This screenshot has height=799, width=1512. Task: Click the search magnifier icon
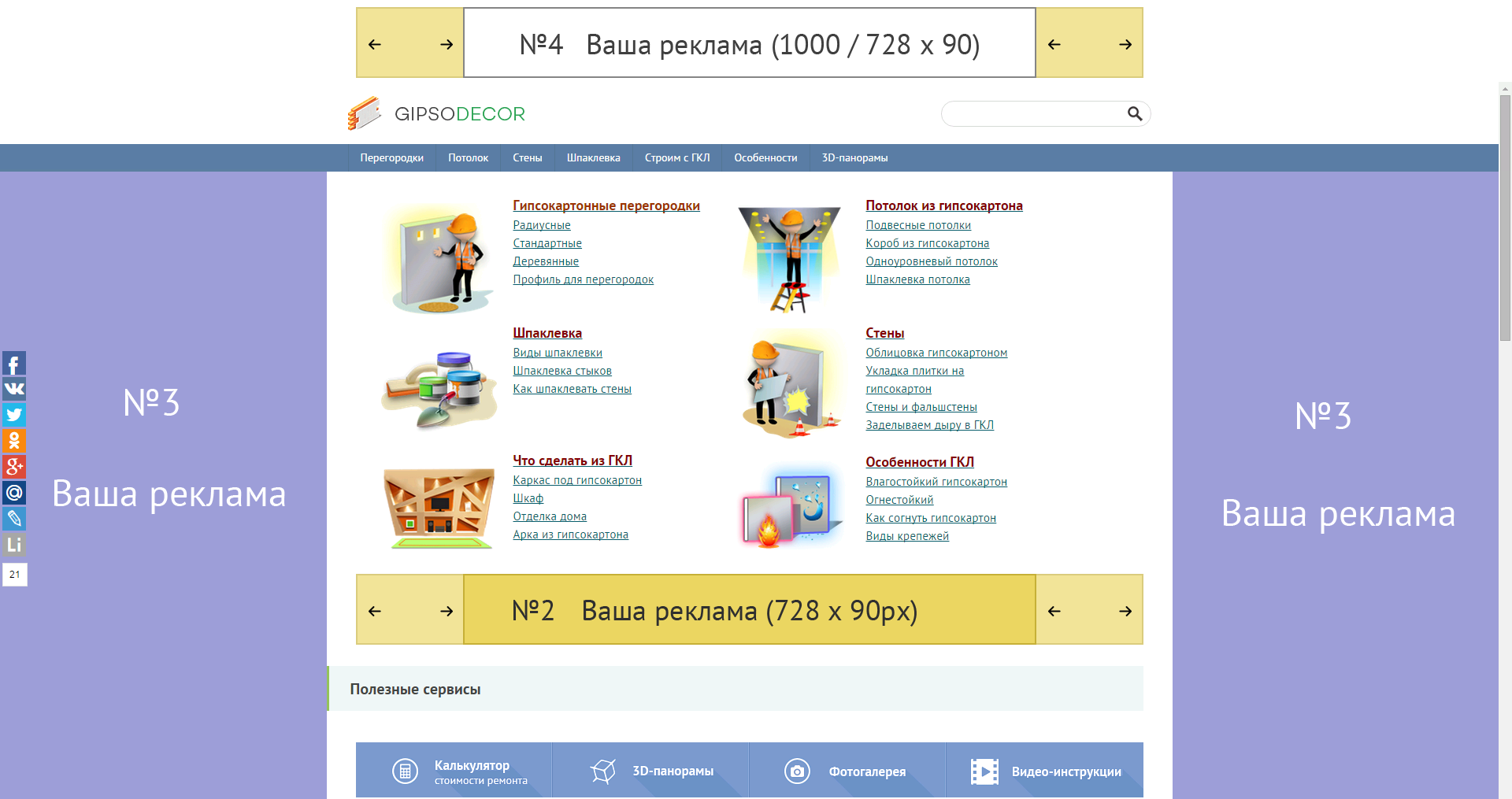[1134, 114]
